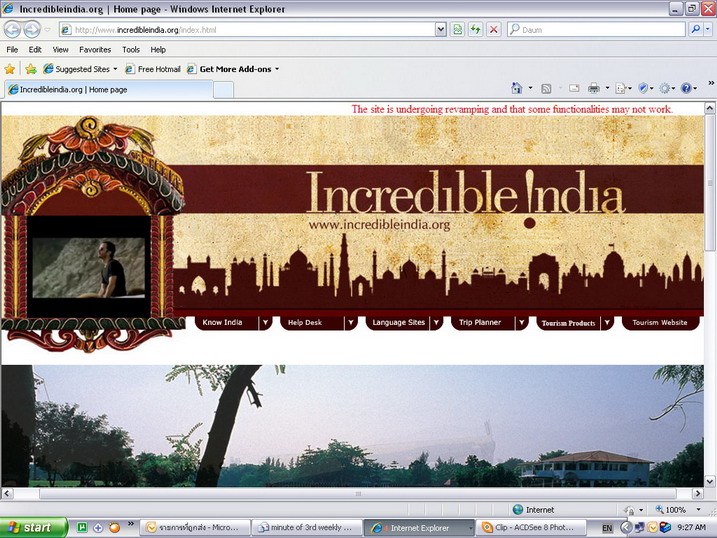This screenshot has height=538, width=717.
Task: Click the Compatibility View icon
Action: coord(457,30)
